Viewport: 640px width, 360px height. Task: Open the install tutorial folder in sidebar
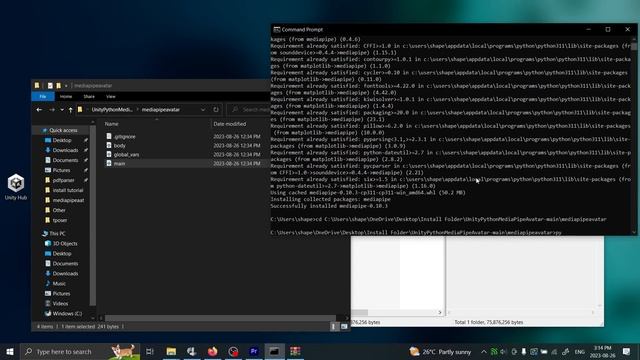[68, 190]
